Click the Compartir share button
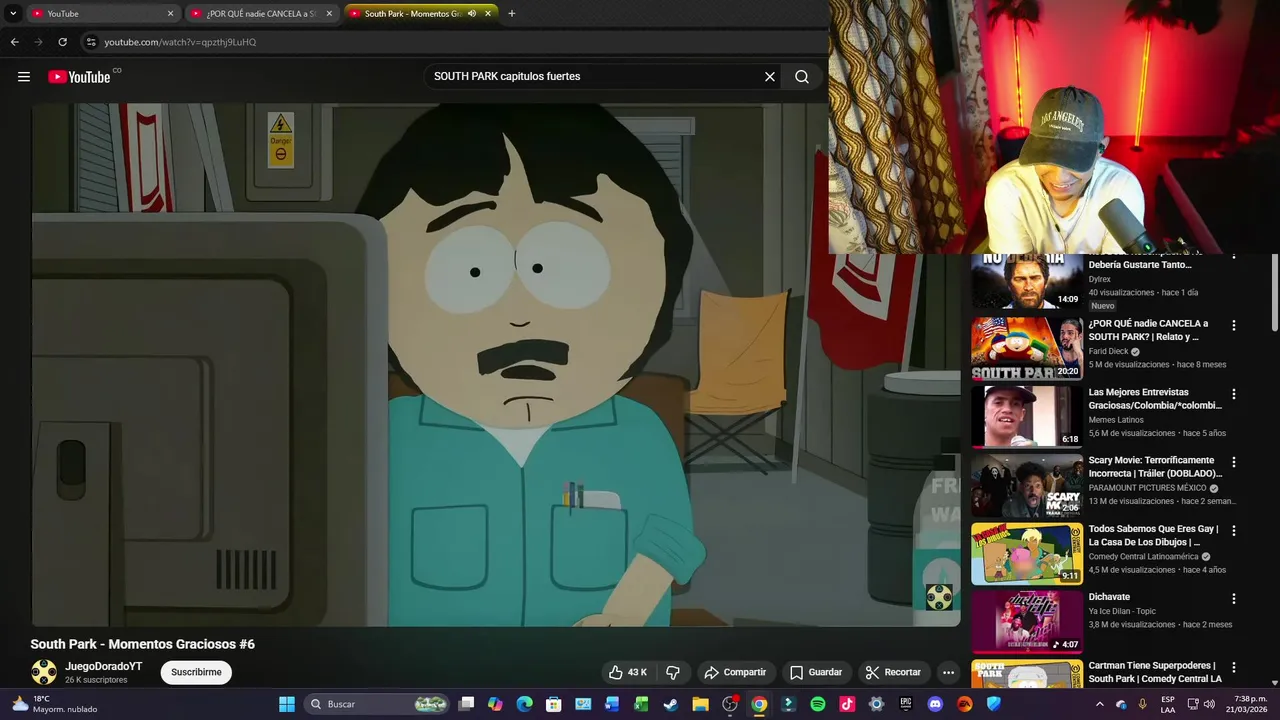 click(x=735, y=672)
